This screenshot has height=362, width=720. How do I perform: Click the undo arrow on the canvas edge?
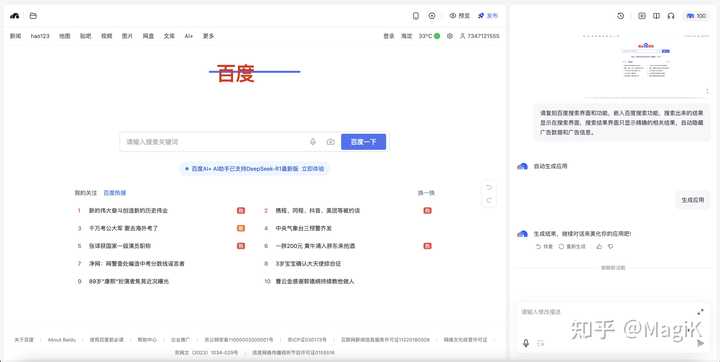(489, 187)
